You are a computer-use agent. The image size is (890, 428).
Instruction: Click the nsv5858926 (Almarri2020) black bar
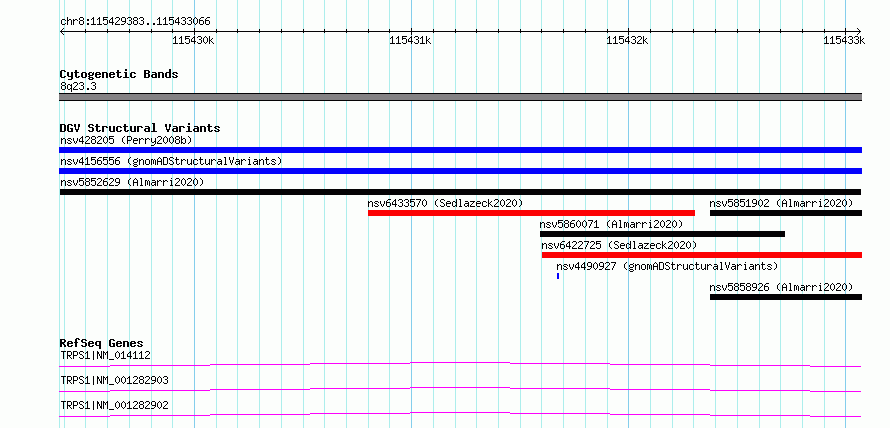point(786,297)
